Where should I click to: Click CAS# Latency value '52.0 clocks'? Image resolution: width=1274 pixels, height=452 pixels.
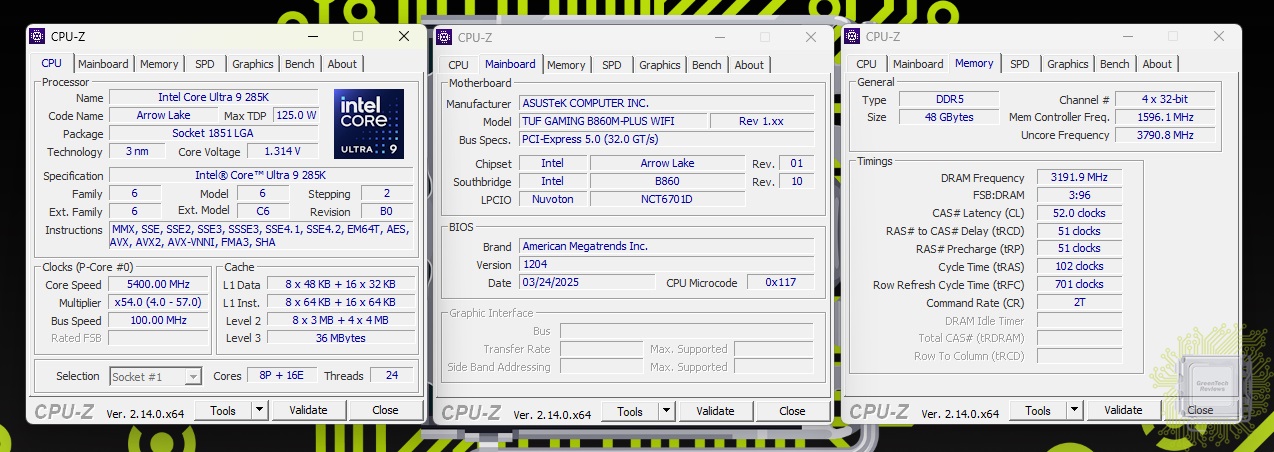tap(1079, 214)
